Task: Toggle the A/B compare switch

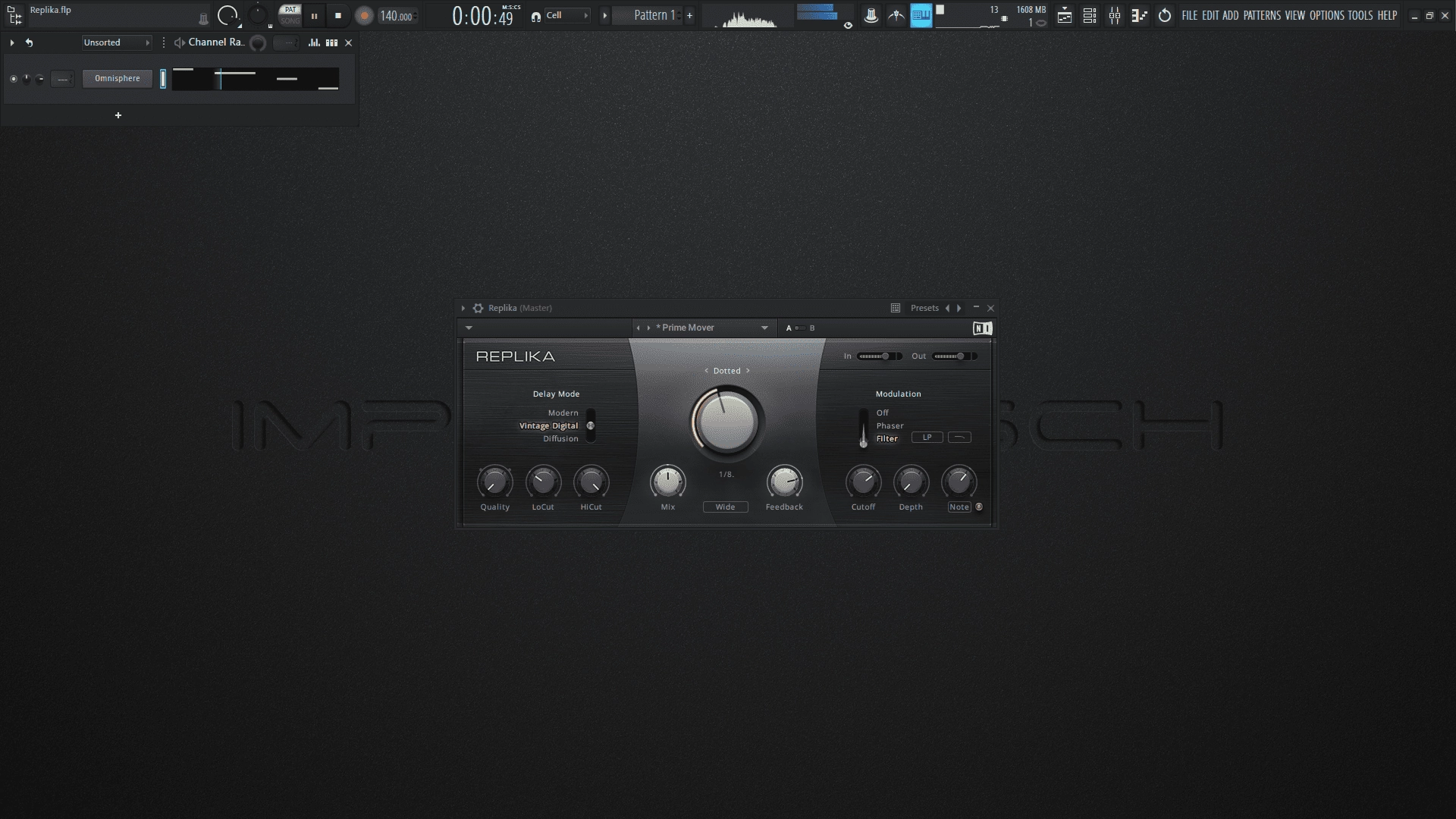Action: tap(800, 328)
